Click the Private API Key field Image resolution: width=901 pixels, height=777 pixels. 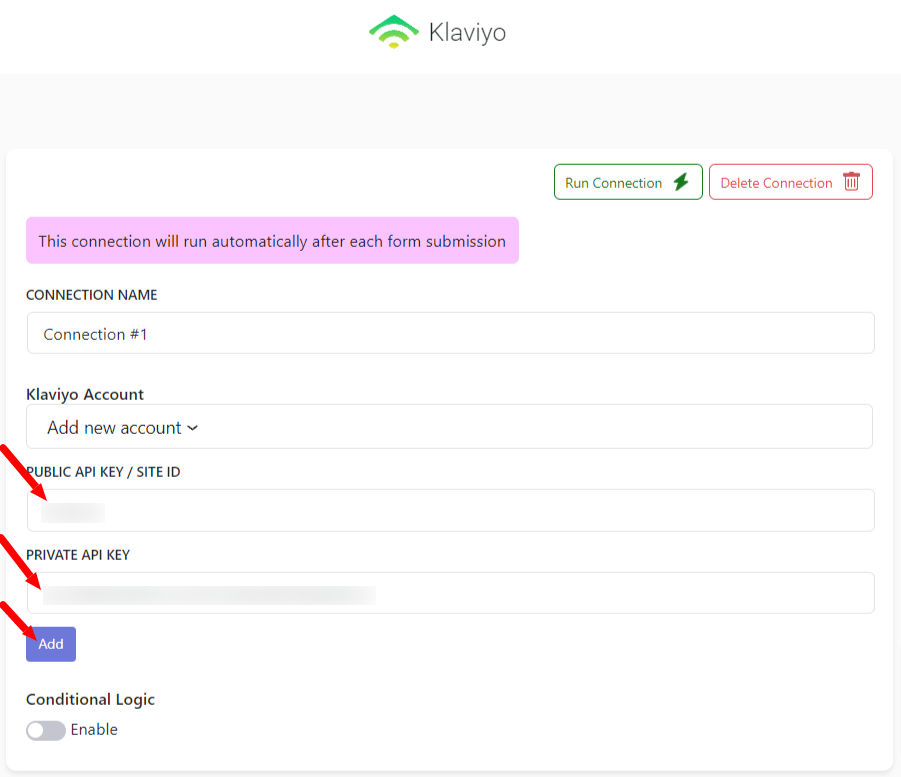450,593
